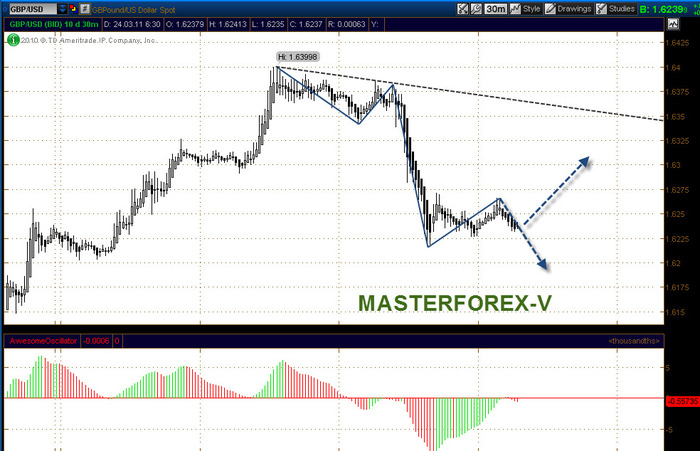Click the red -0.55735 oscillator axis tag
The width and height of the screenshot is (700, 451).
(x=682, y=401)
